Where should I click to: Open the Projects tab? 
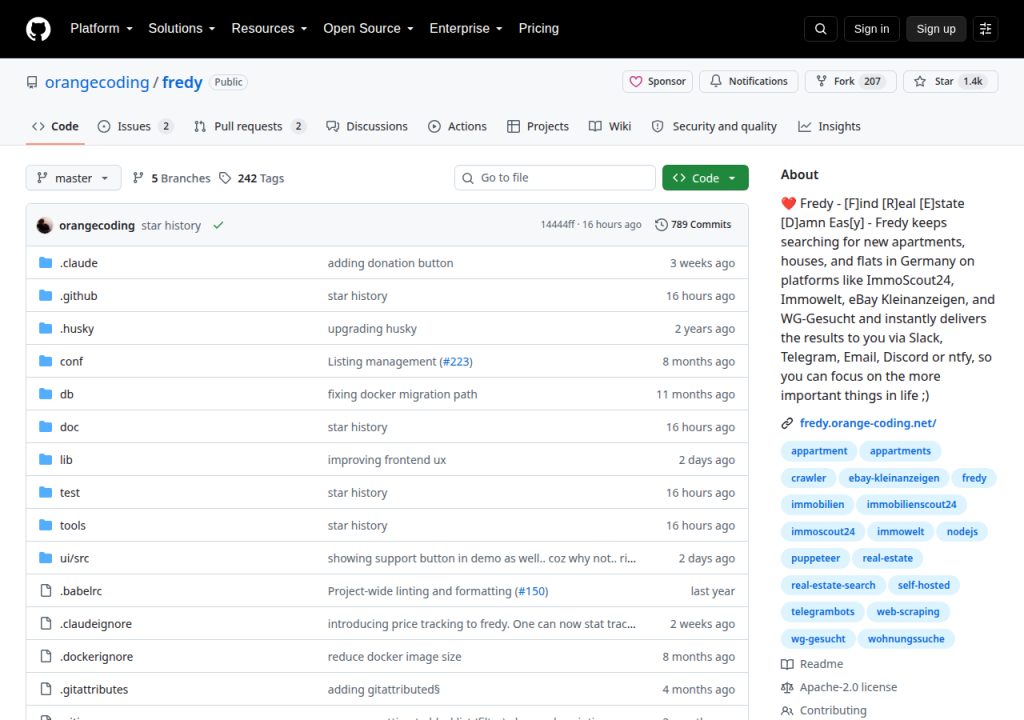pyautogui.click(x=538, y=126)
